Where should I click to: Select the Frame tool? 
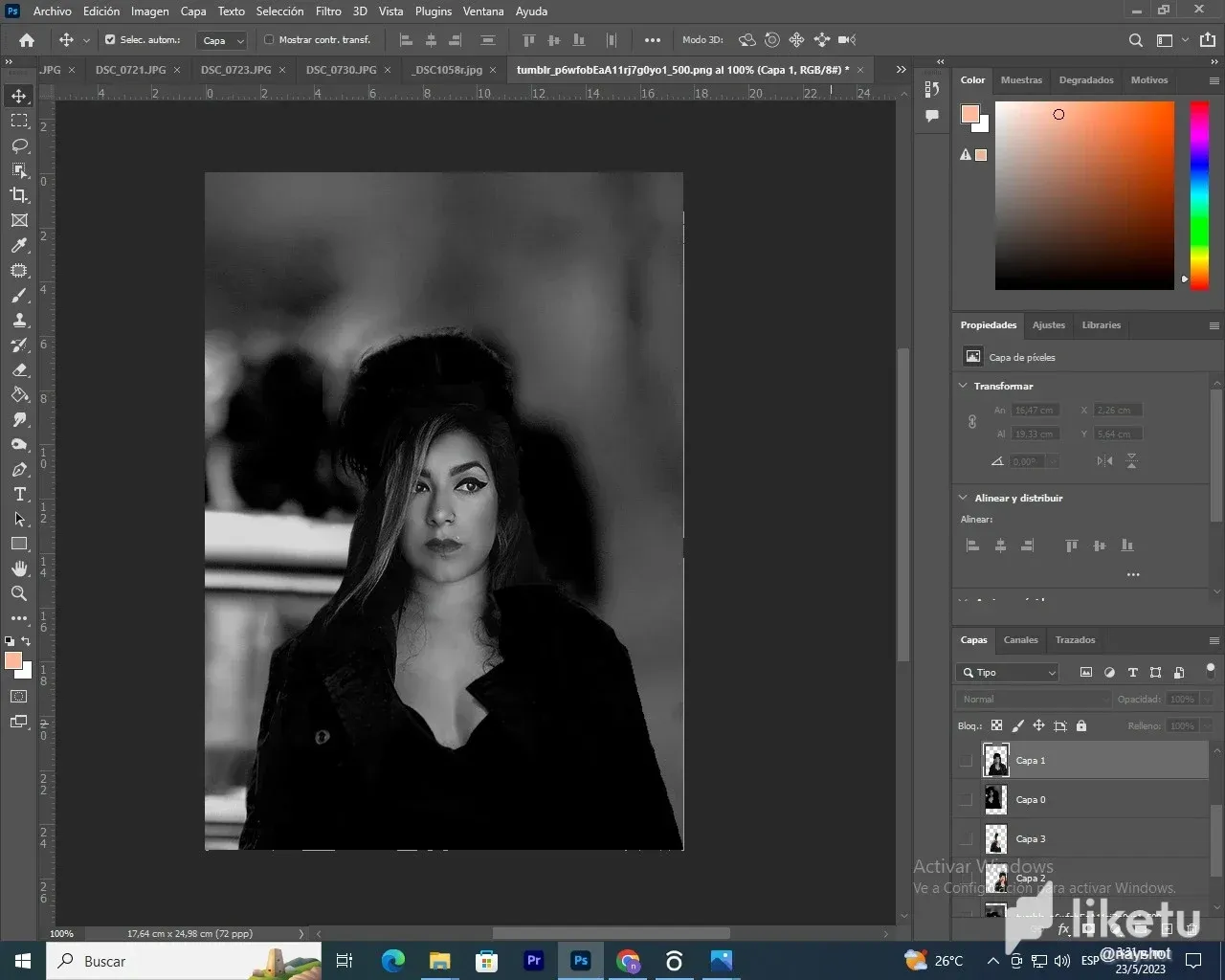(x=19, y=220)
